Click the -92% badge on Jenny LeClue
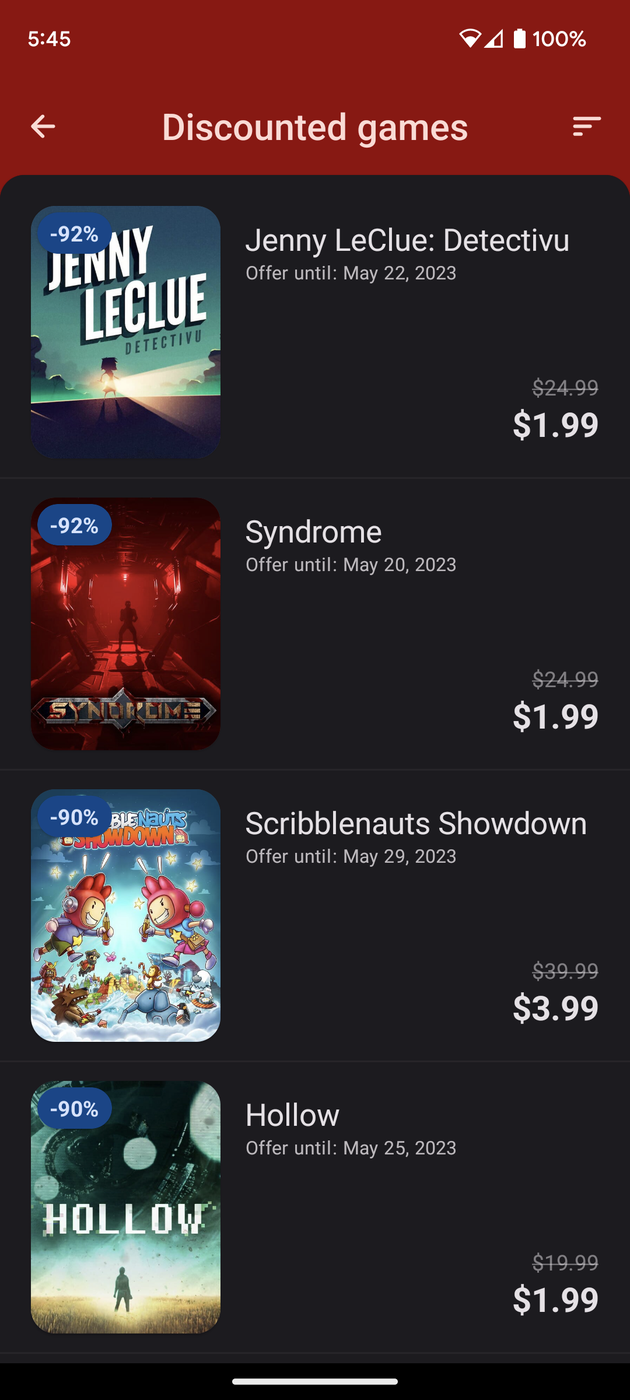This screenshot has height=1400, width=630. (x=75, y=234)
